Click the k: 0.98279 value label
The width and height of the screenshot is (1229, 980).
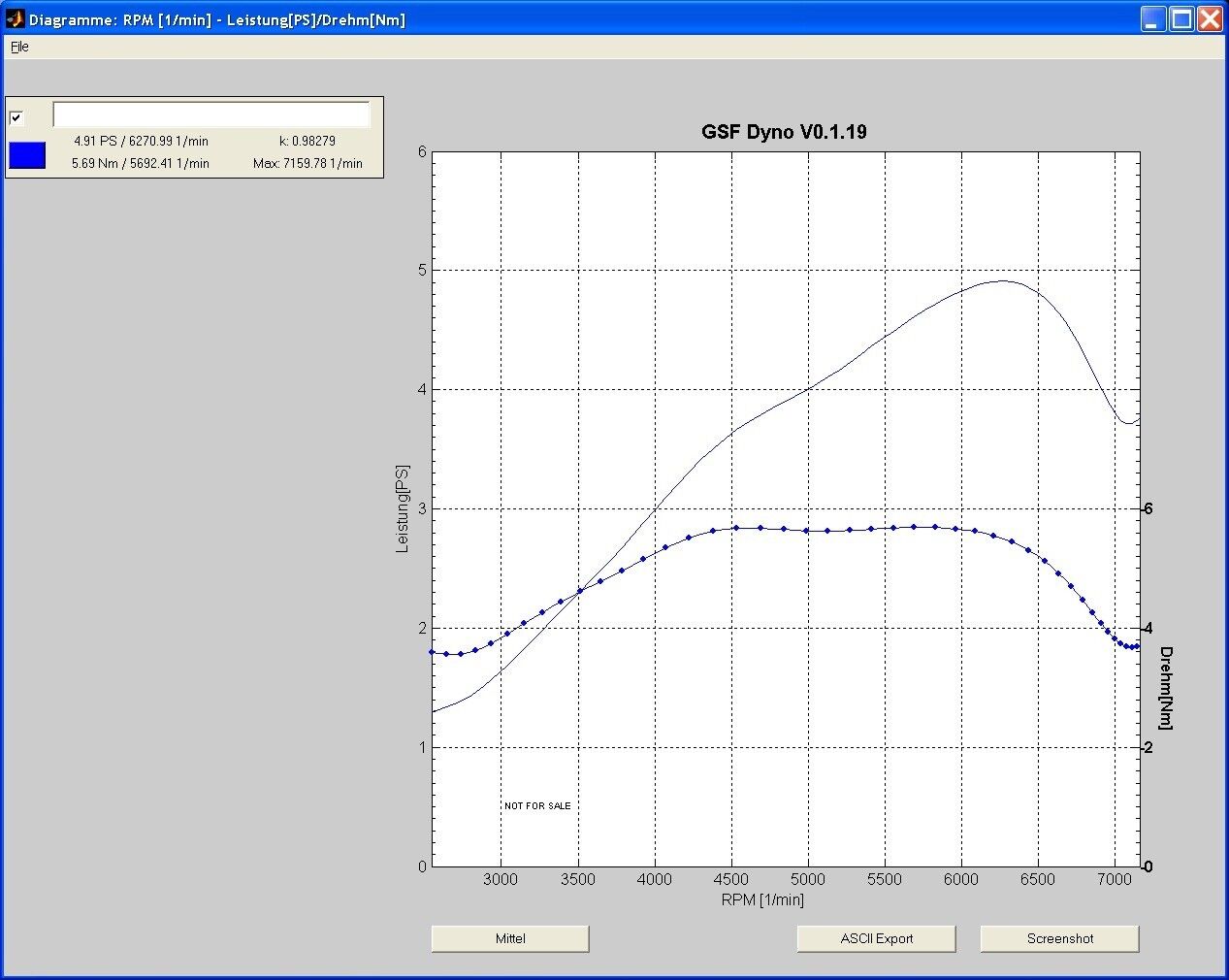pyautogui.click(x=307, y=141)
